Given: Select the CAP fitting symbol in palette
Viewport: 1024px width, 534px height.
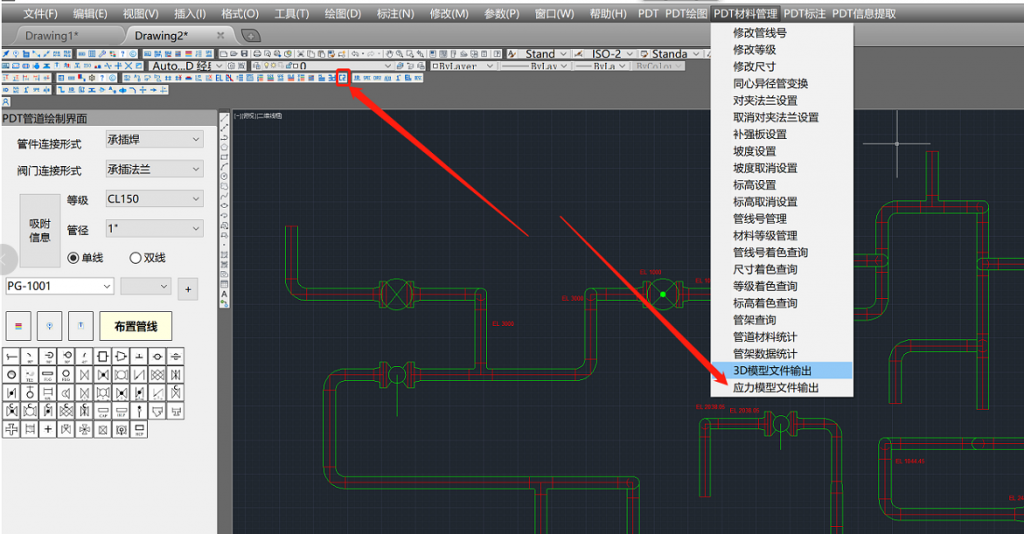Looking at the screenshot, I should [x=103, y=411].
